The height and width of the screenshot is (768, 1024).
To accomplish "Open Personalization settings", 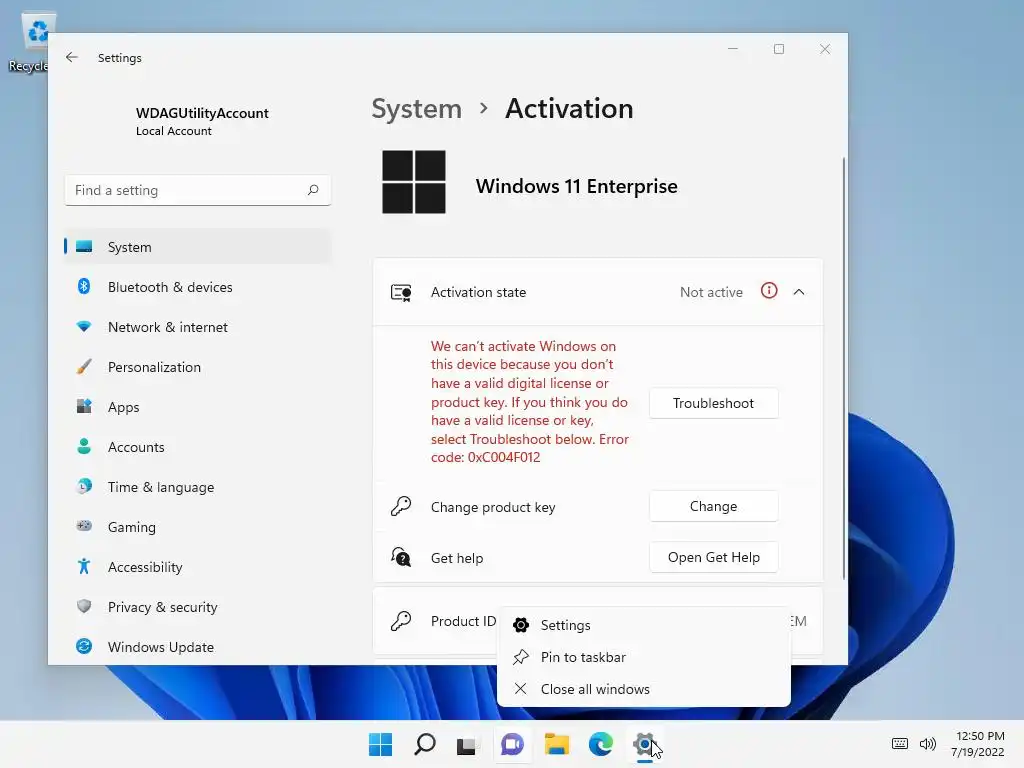I will point(197,367).
